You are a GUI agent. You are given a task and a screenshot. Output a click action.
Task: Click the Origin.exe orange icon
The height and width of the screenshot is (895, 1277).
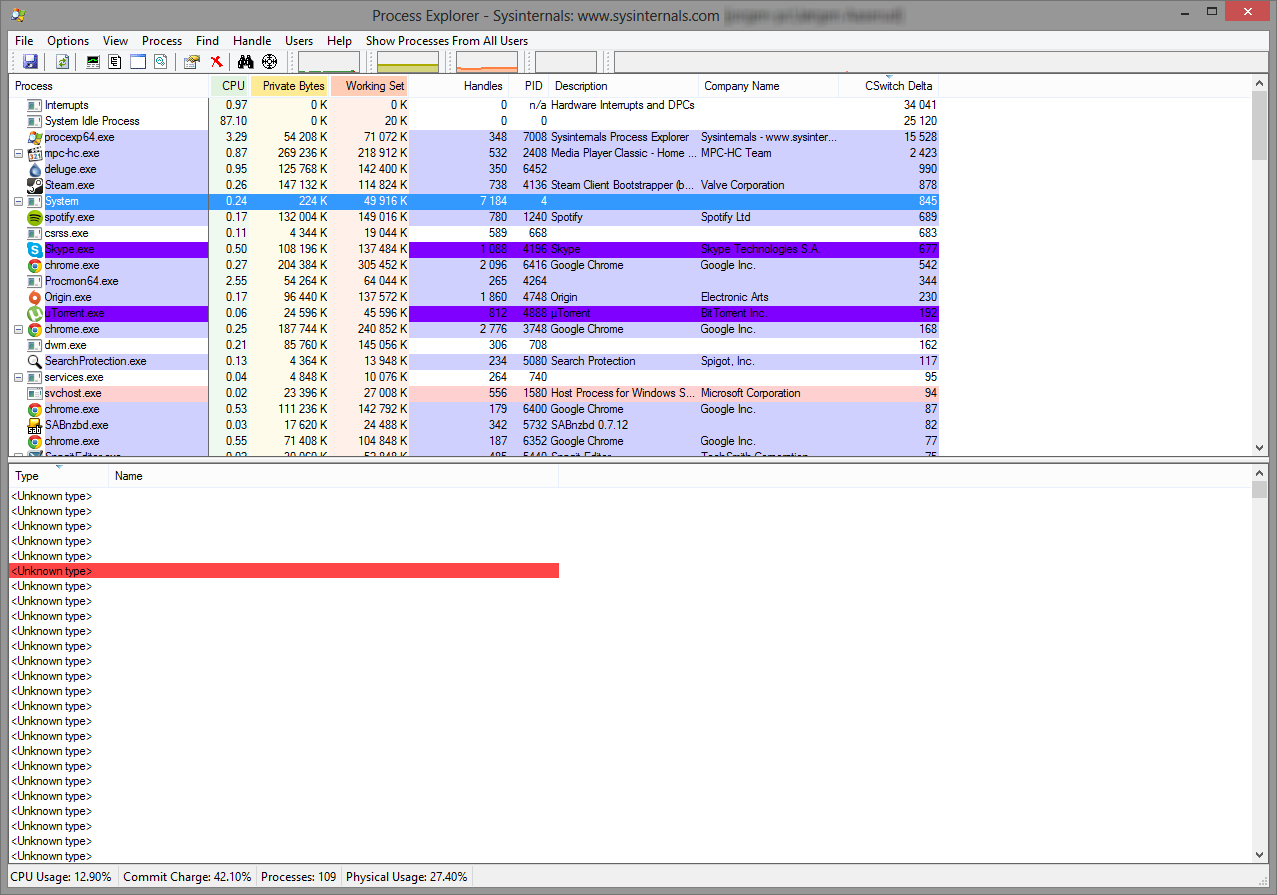[x=35, y=297]
